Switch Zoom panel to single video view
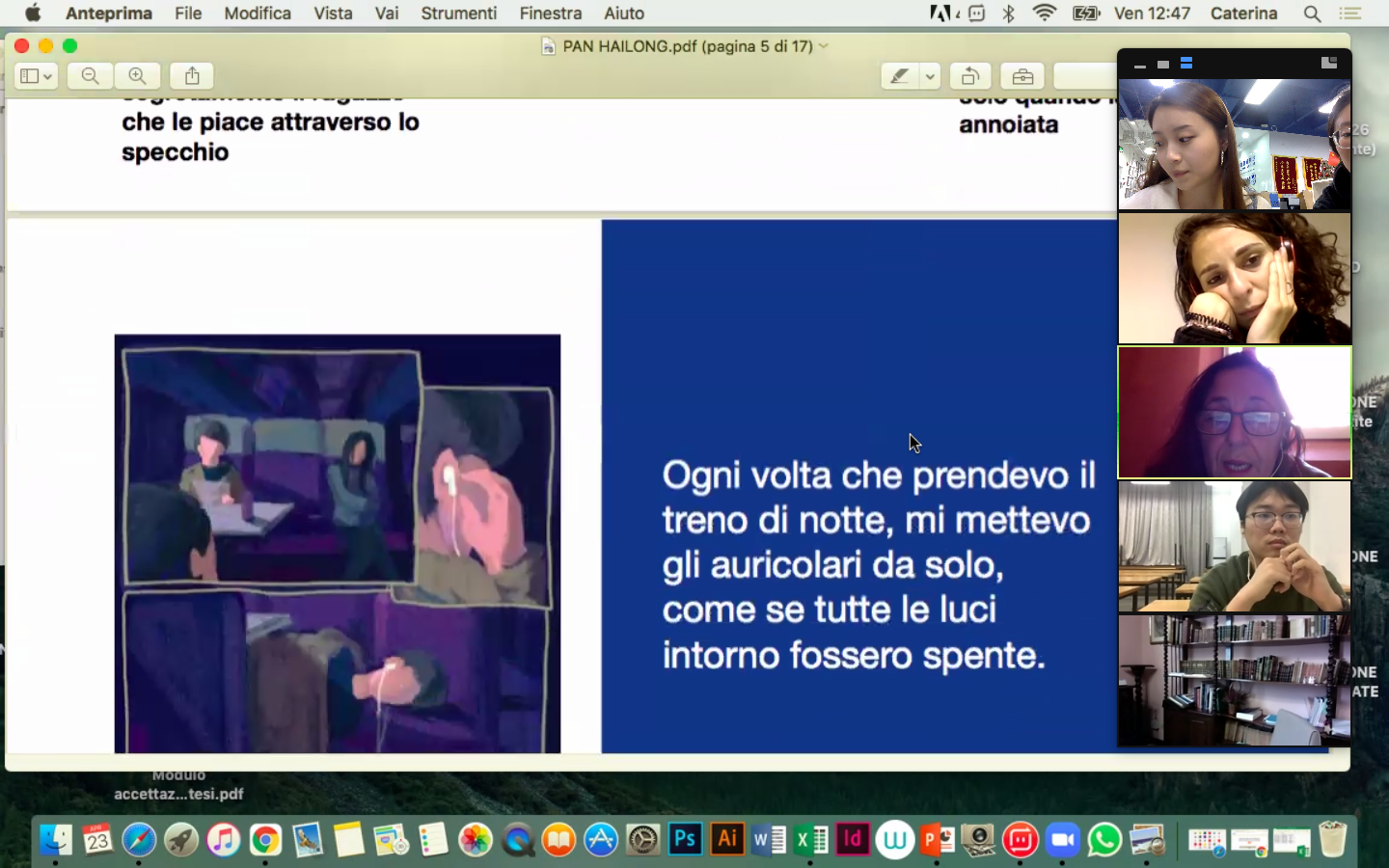Screen dimensions: 1389x868 click(x=1163, y=64)
